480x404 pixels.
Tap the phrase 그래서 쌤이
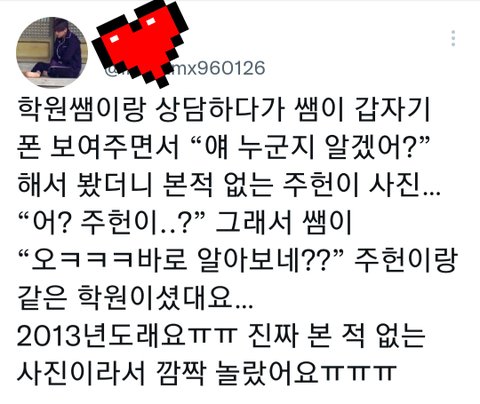click(x=284, y=222)
